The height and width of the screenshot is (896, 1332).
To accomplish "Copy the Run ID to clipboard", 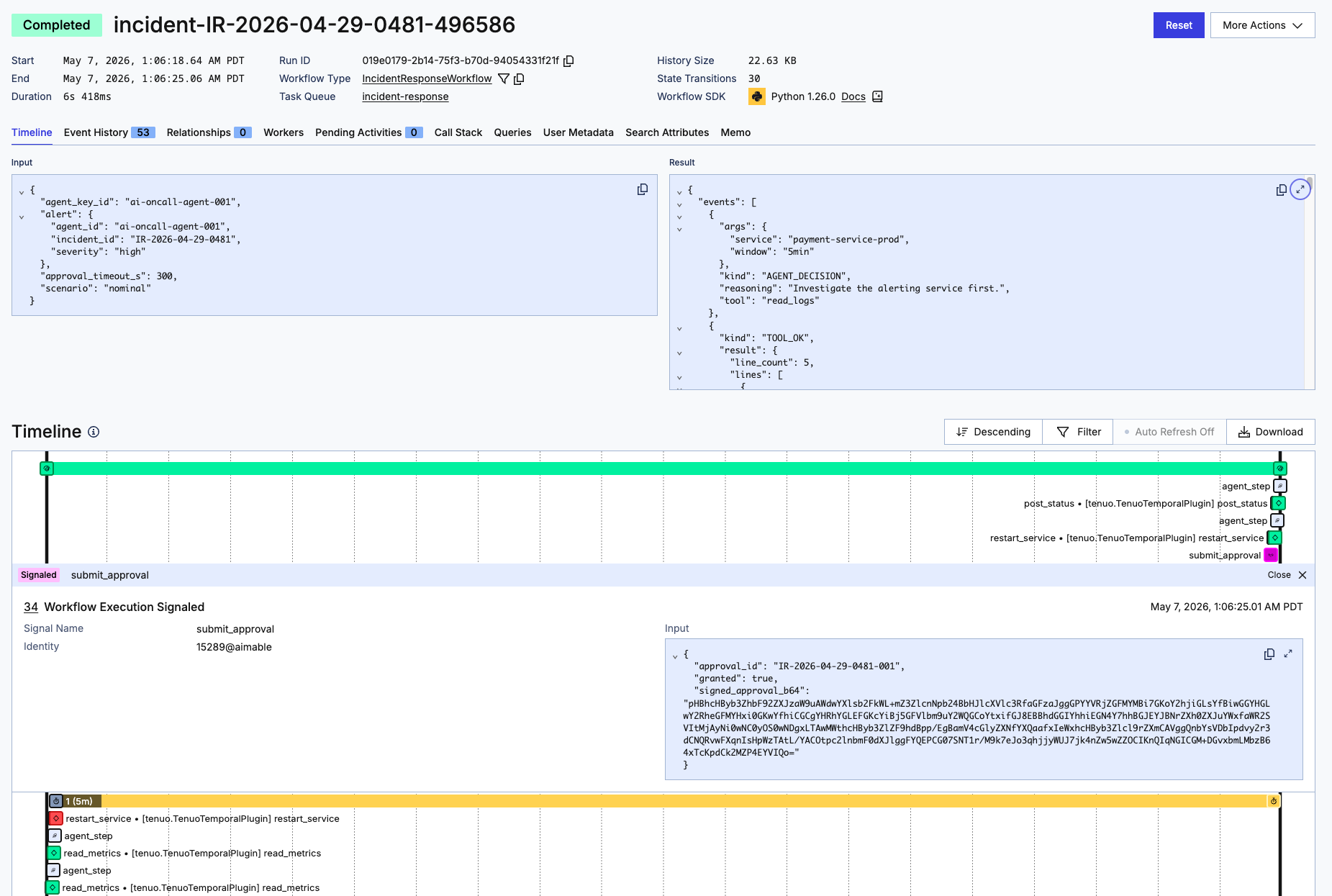I will 568,61.
